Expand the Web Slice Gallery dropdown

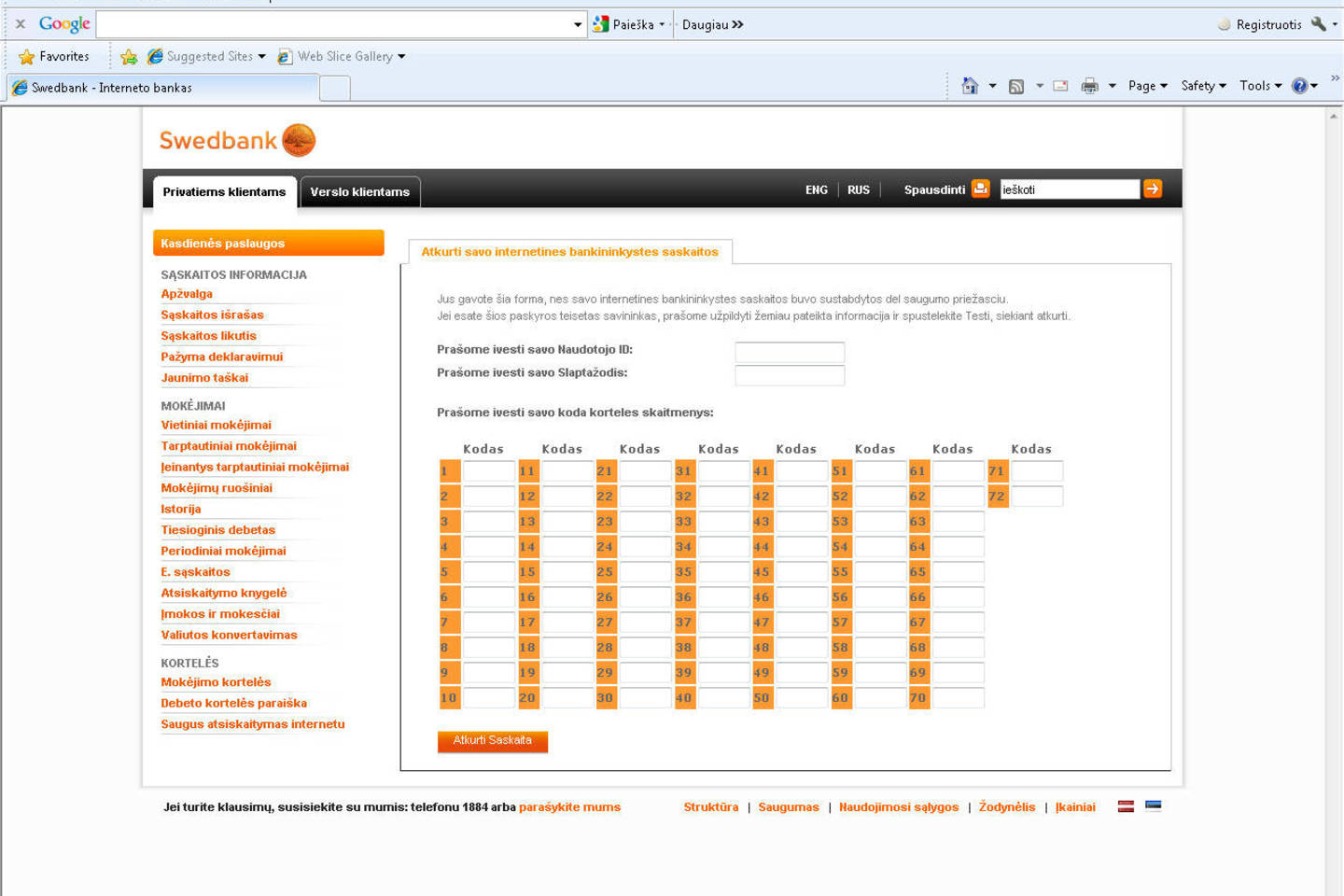click(401, 57)
